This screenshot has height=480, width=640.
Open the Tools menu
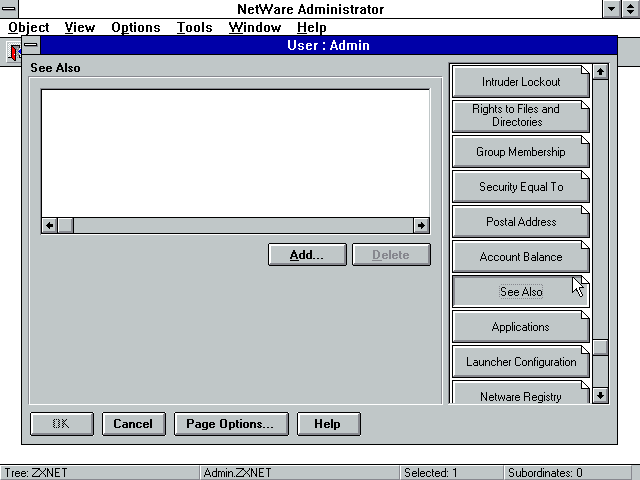[x=194, y=27]
